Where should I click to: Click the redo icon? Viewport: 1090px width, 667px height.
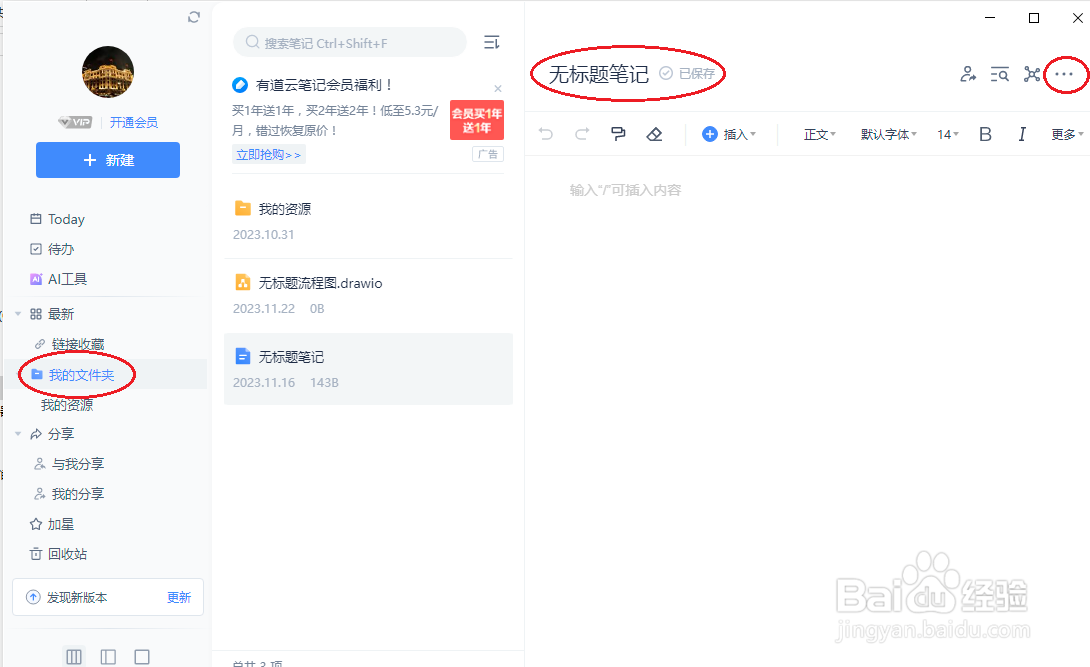[x=582, y=134]
